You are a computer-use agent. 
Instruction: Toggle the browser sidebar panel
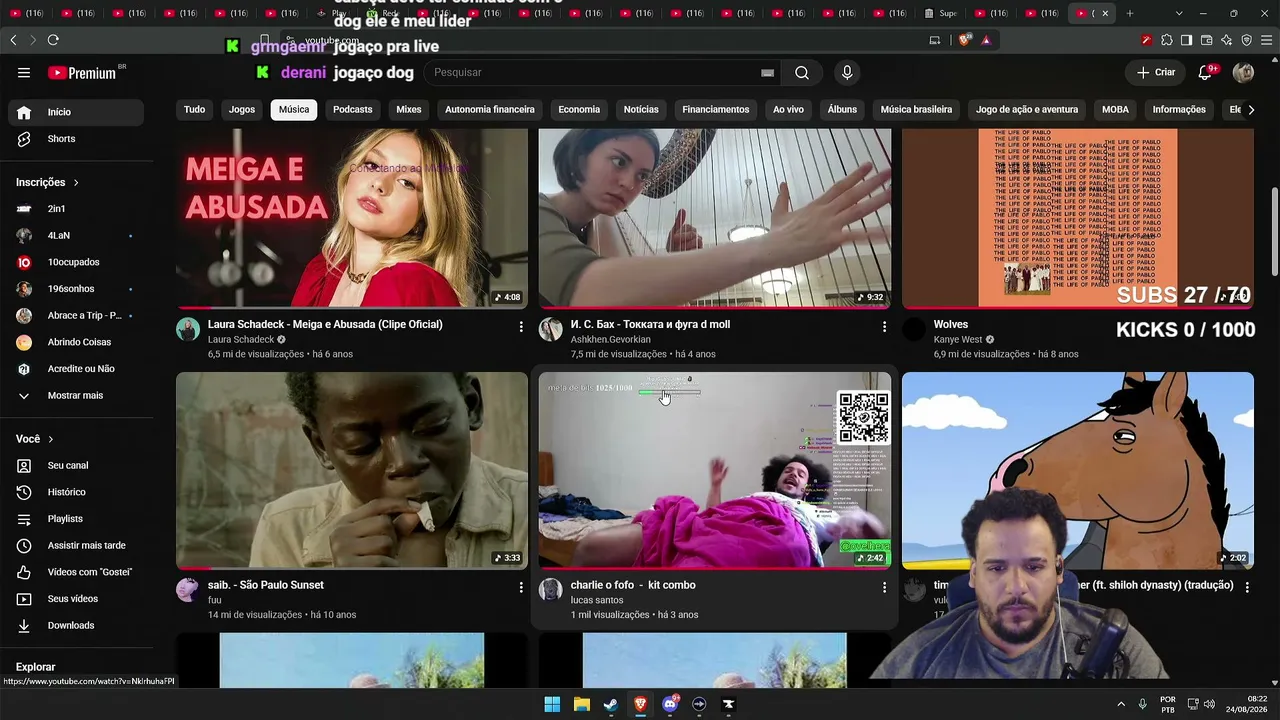pos(1186,40)
